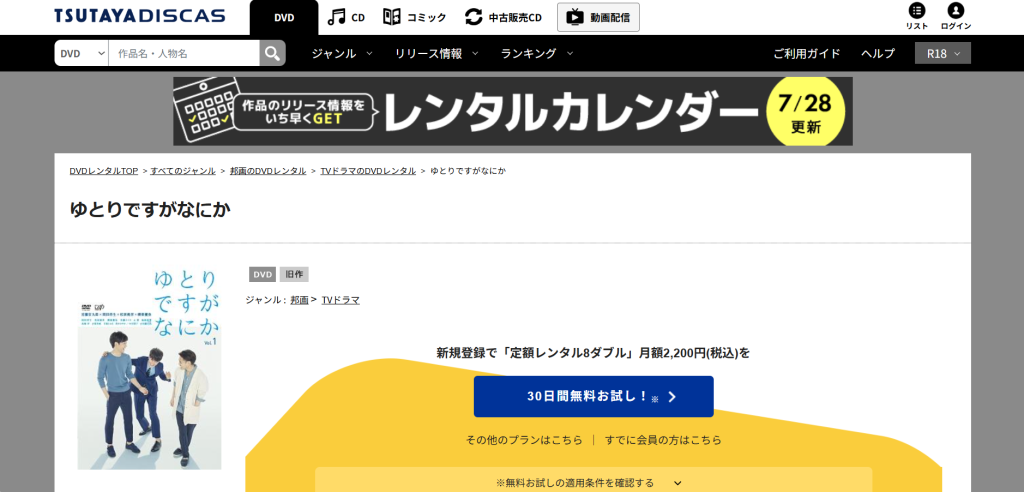Viewport: 1024px width, 492px height.
Task: Open すべてのジャンル breadcrumb
Action: coord(183,171)
